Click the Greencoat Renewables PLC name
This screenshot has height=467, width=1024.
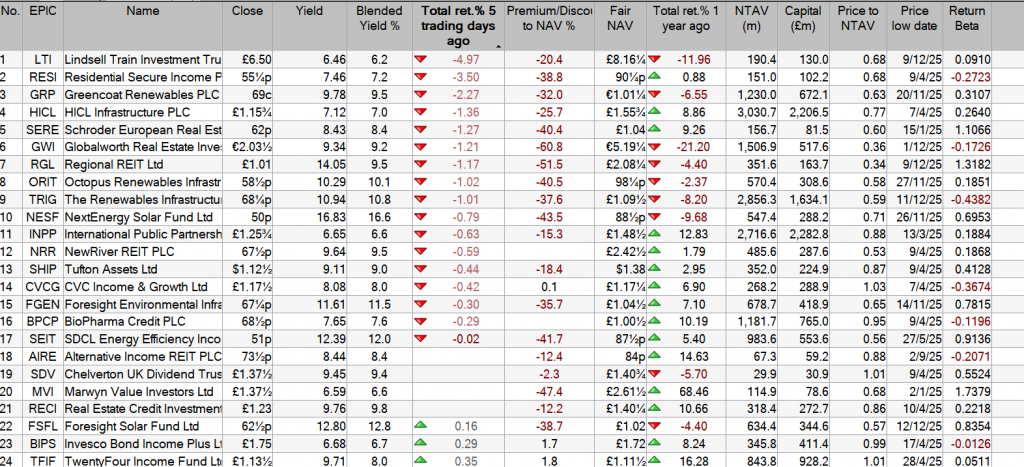point(142,92)
